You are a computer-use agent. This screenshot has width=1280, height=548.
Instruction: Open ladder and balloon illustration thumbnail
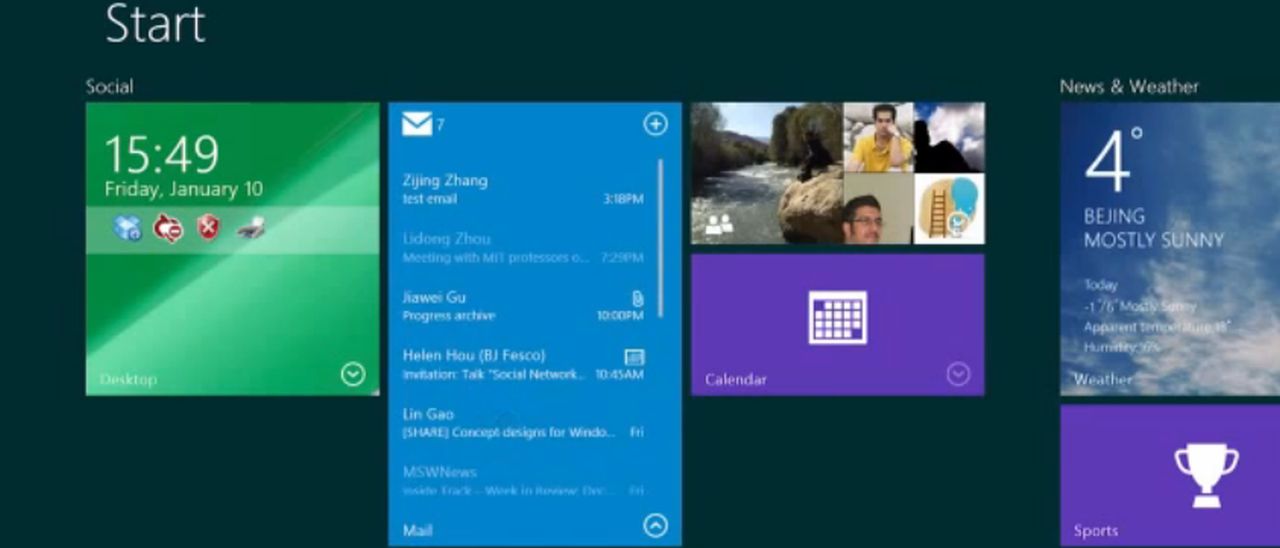(949, 209)
